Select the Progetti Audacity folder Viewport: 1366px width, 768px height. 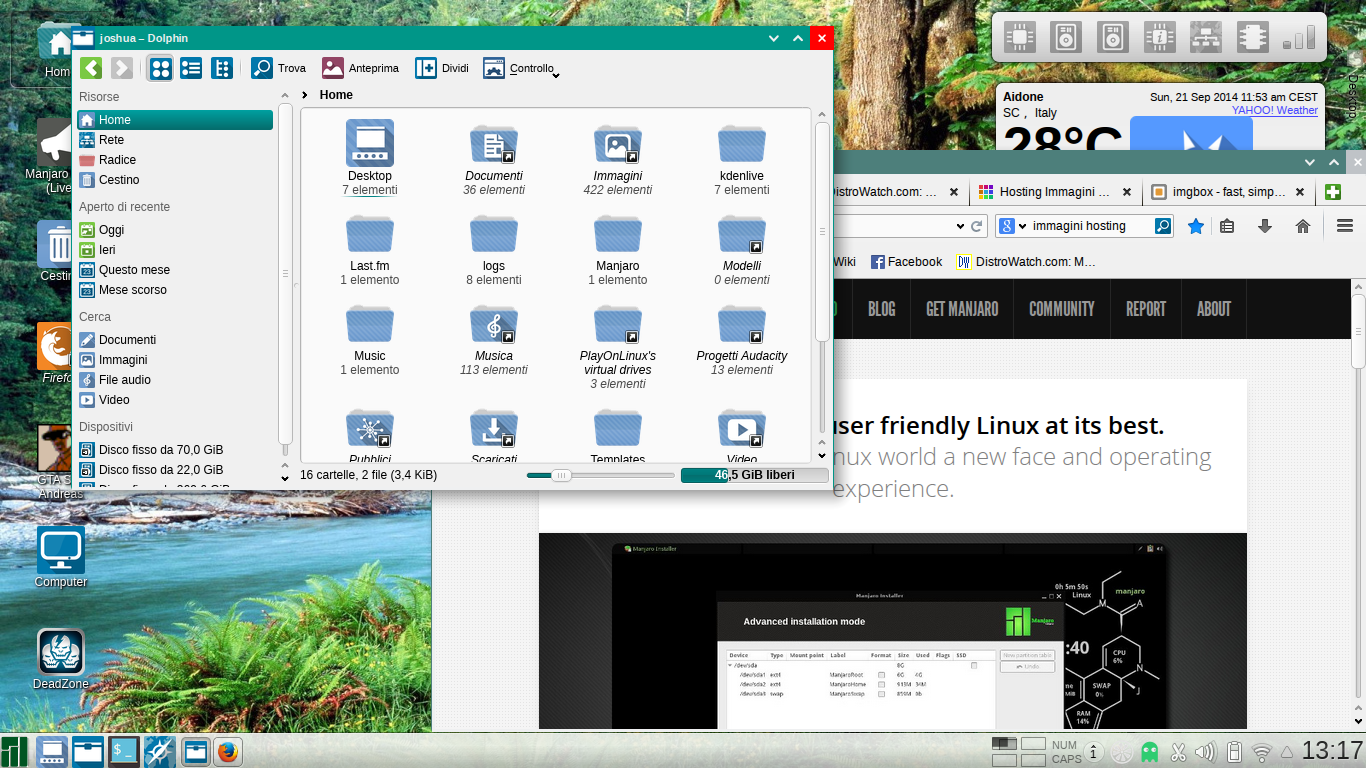[742, 325]
